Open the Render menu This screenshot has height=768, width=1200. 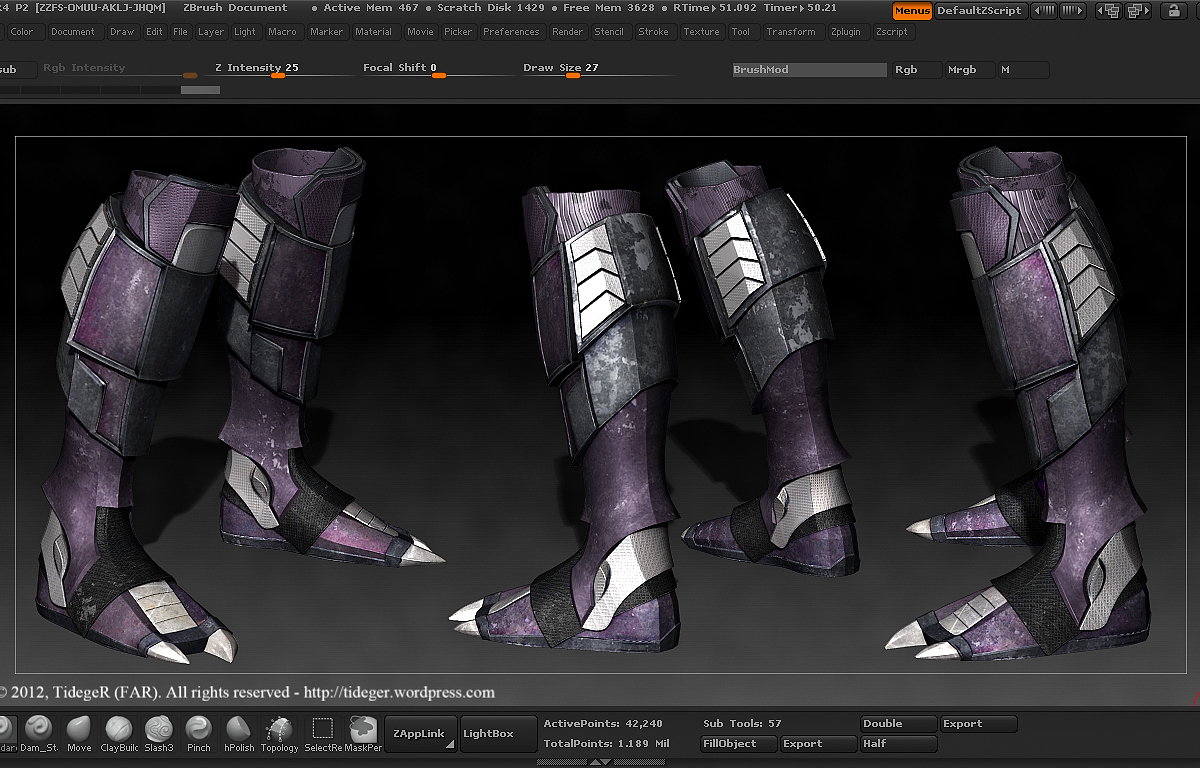pos(568,32)
